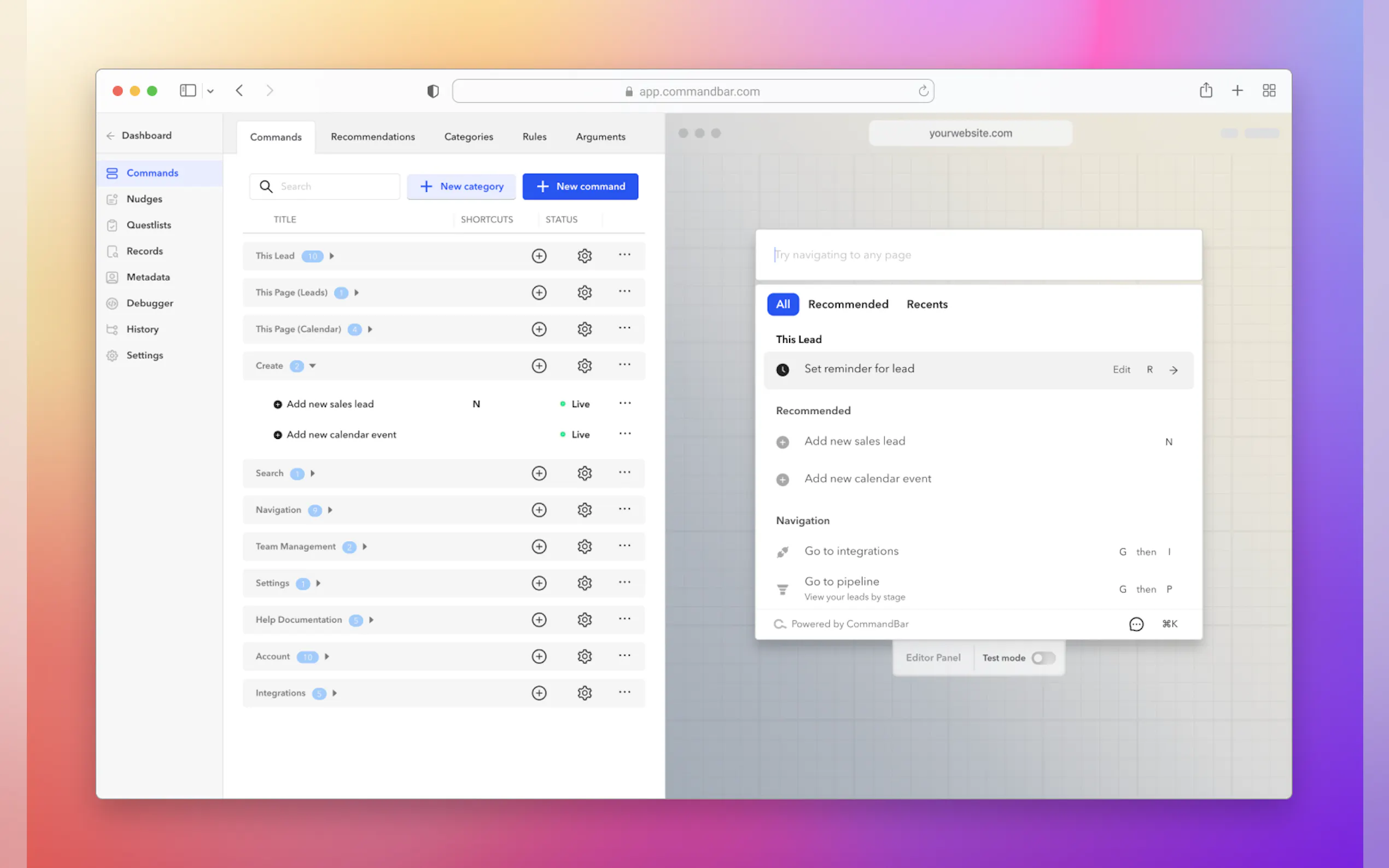Open the sidebar dropdown chevron in Safari's toolbar
Image resolution: width=1389 pixels, height=868 pixels.
tap(211, 91)
